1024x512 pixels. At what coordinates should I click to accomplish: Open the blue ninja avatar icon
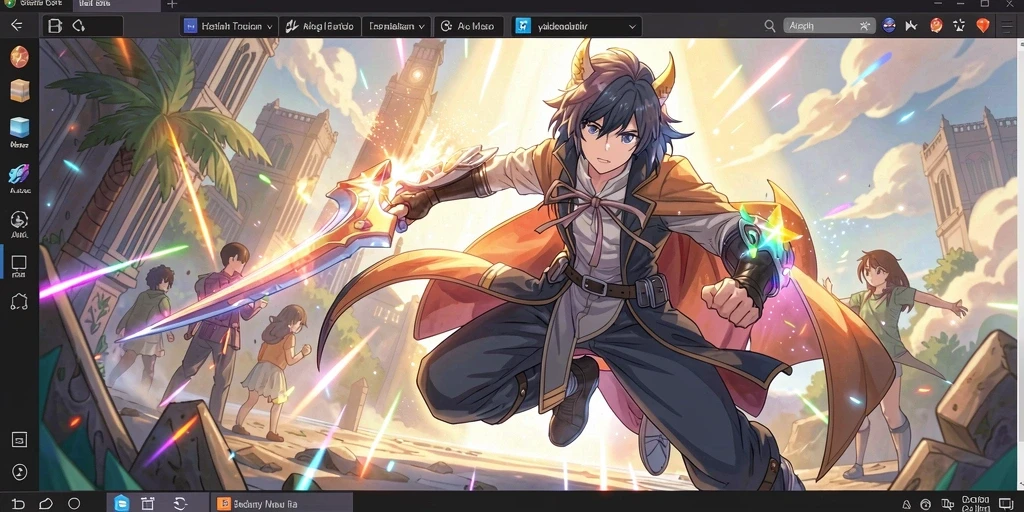[x=888, y=26]
